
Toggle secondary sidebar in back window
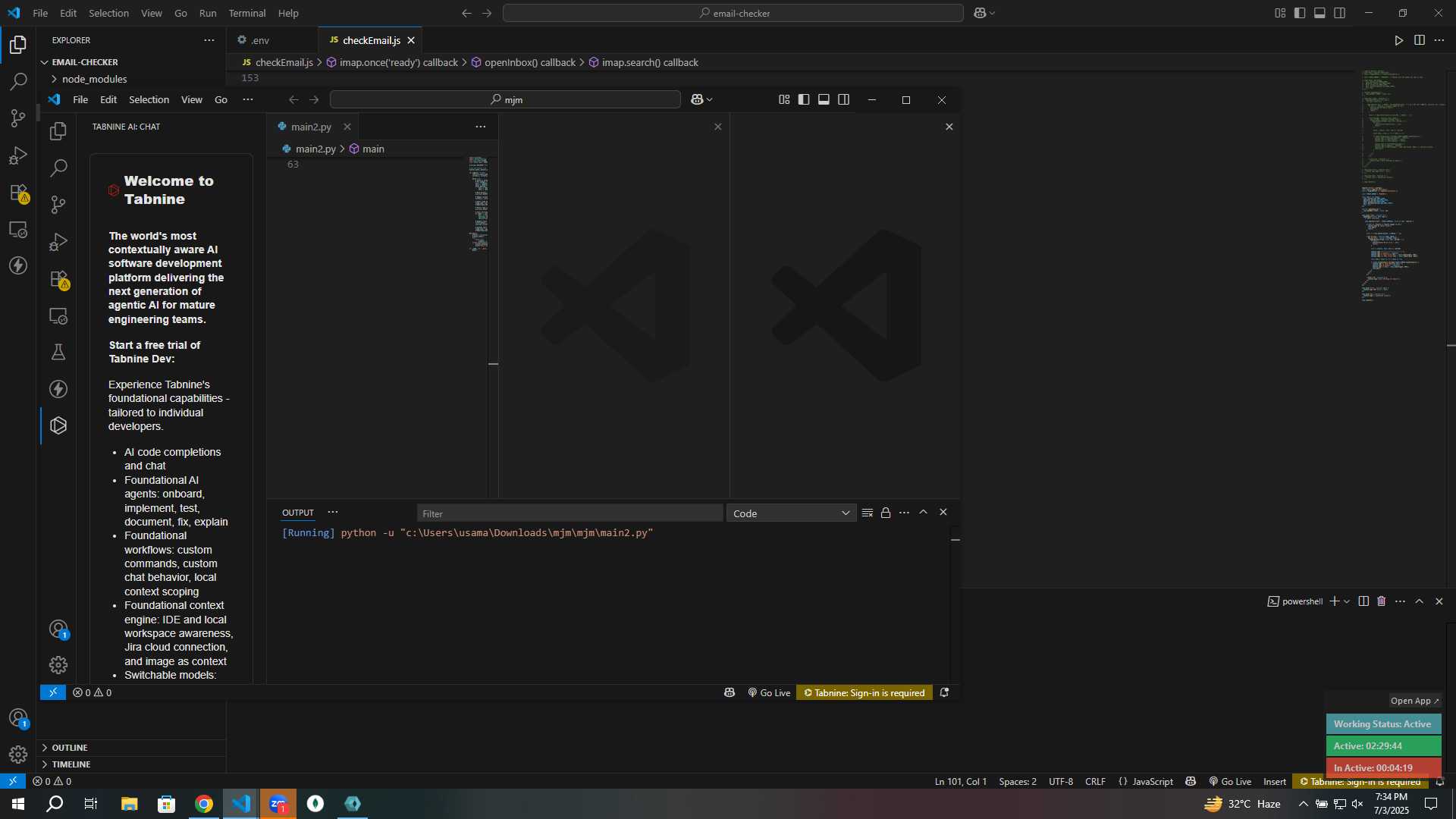[x=1340, y=13]
